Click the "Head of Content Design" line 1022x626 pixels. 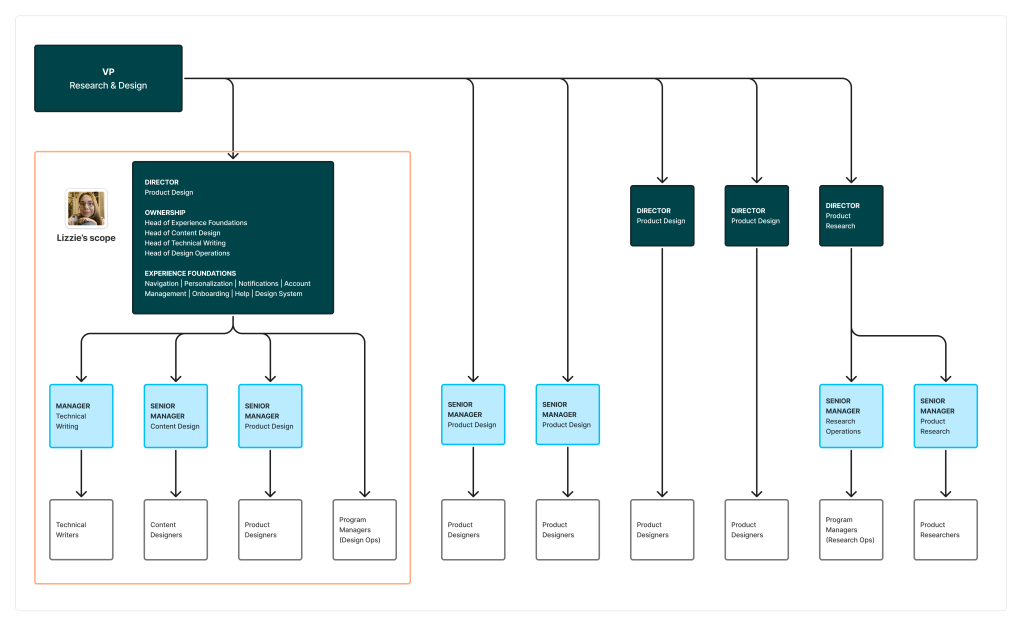click(182, 233)
